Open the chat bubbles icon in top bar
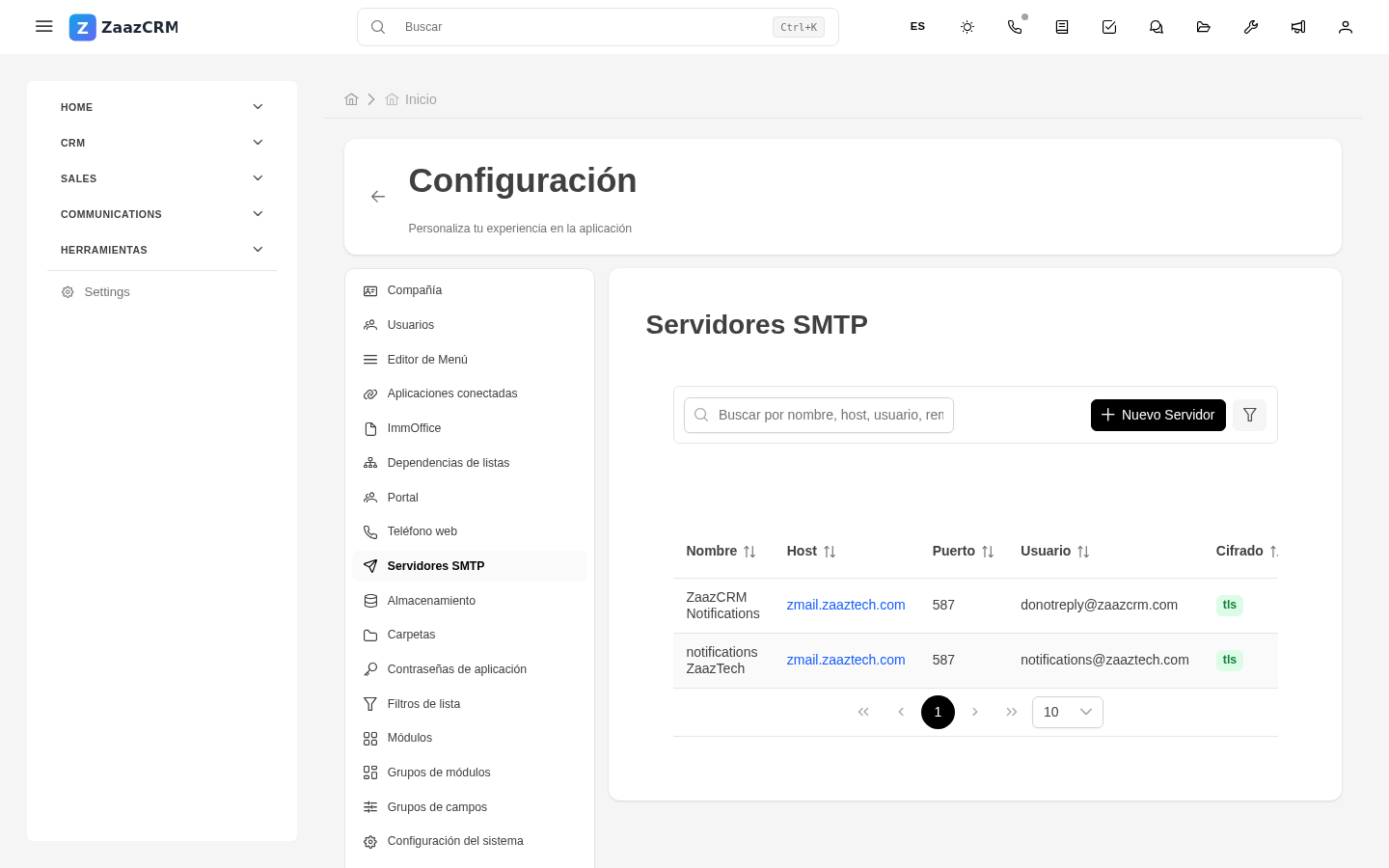 tap(1157, 27)
